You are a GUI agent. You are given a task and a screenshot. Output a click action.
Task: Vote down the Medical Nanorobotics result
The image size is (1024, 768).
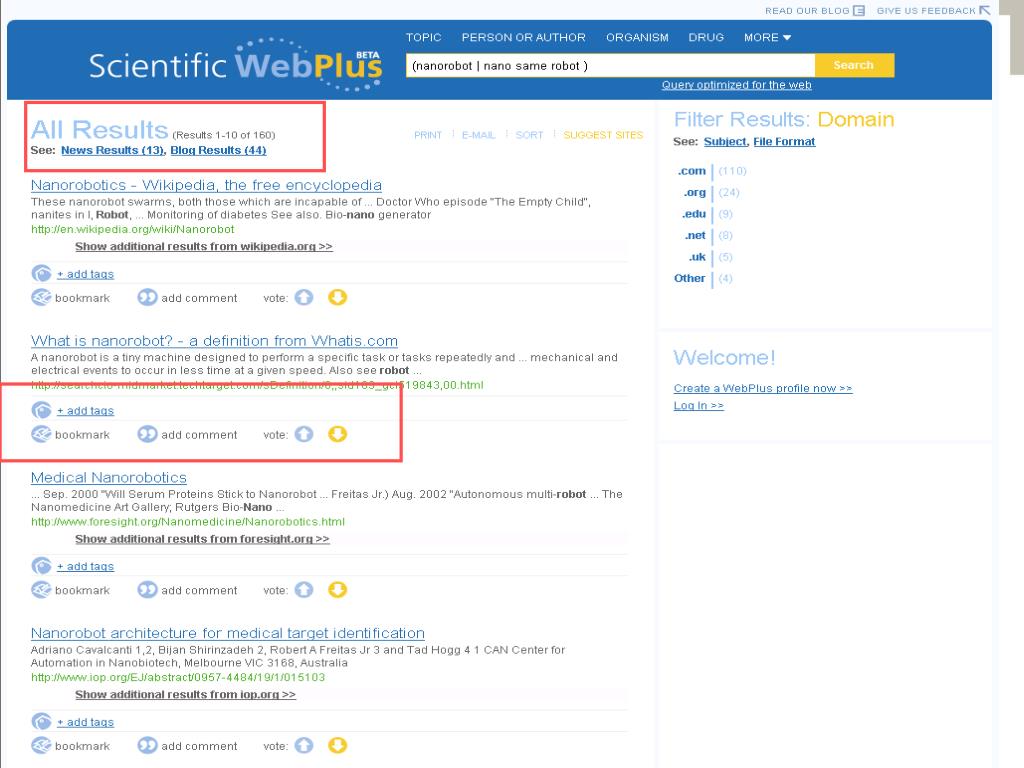[337, 590]
